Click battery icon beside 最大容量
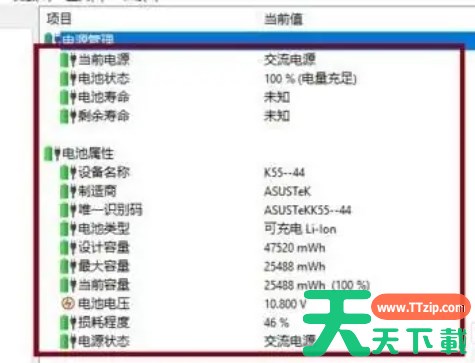The width and height of the screenshot is (475, 363). coord(68,266)
